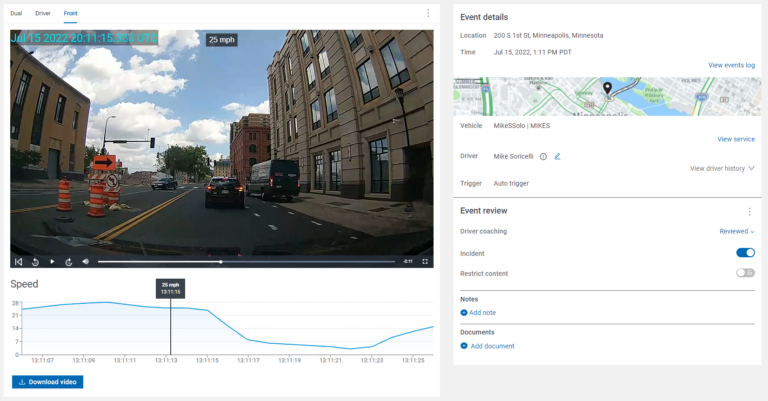
Task: Open driver info icon next to Mike Soricelli
Action: point(543,156)
